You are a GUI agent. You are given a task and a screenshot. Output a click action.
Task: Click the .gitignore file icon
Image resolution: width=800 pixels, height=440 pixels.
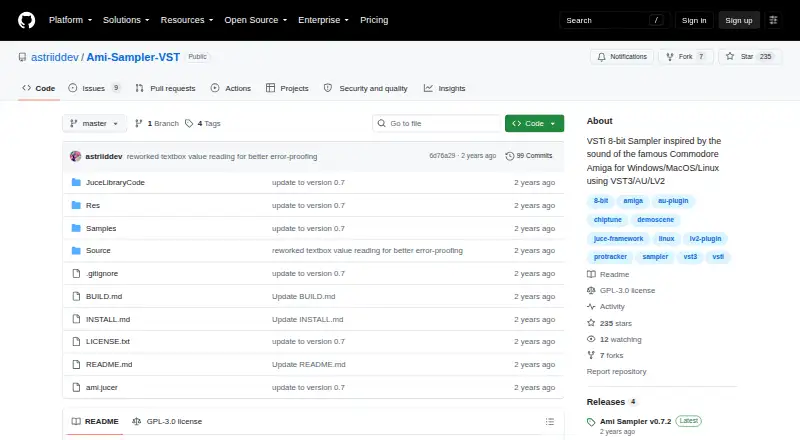click(76, 274)
